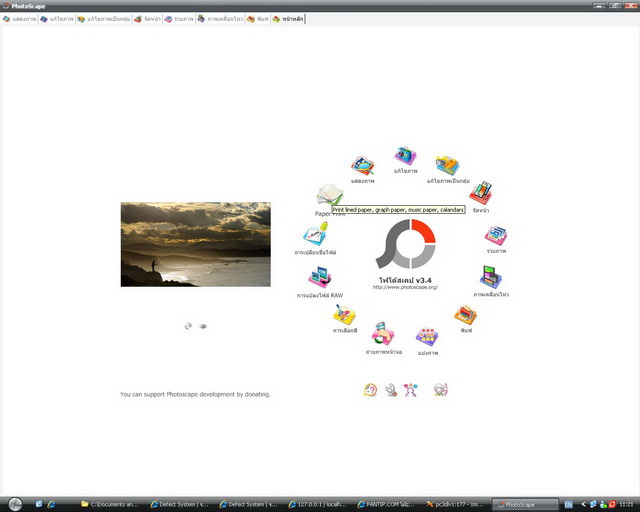640x512 pixels.
Task: Switch to the จัดหน้า (Page) tab
Action: coord(147,19)
